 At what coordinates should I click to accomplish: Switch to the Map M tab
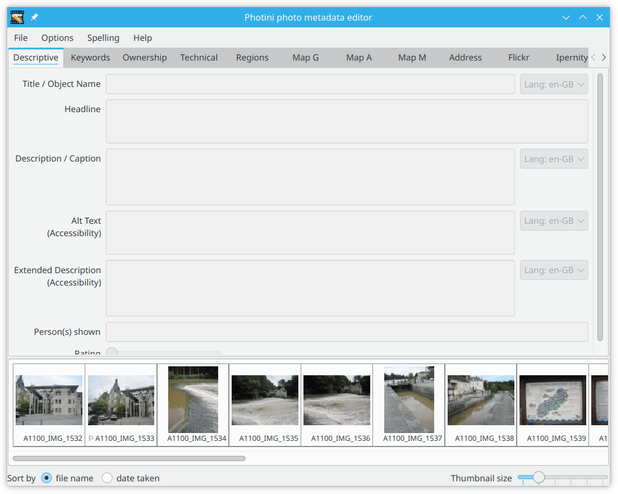pos(412,58)
